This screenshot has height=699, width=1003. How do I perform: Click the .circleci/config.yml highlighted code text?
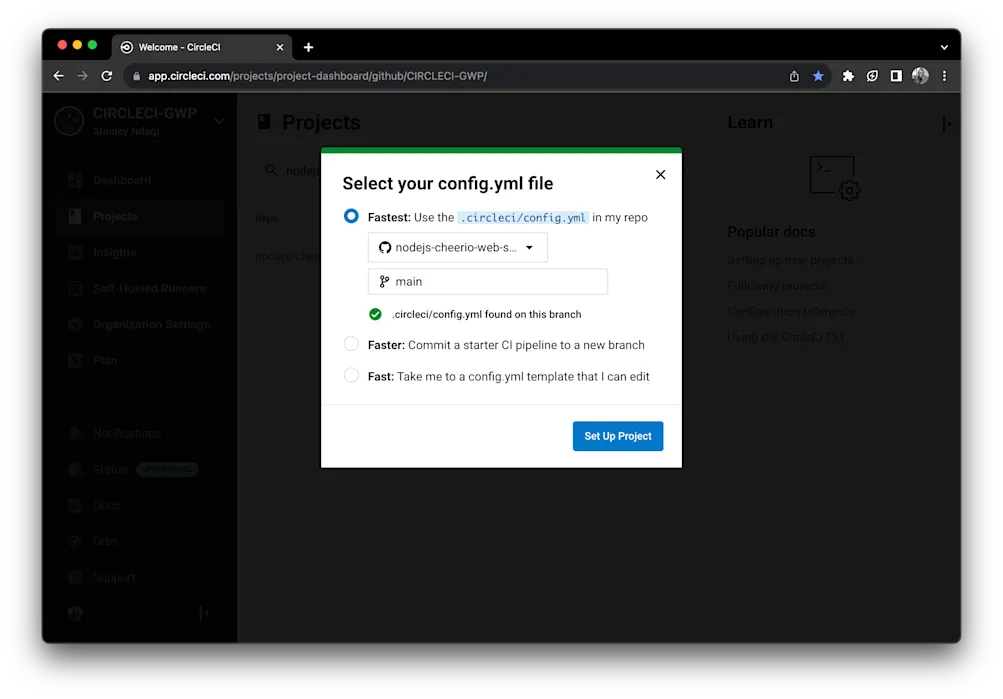[x=523, y=217]
